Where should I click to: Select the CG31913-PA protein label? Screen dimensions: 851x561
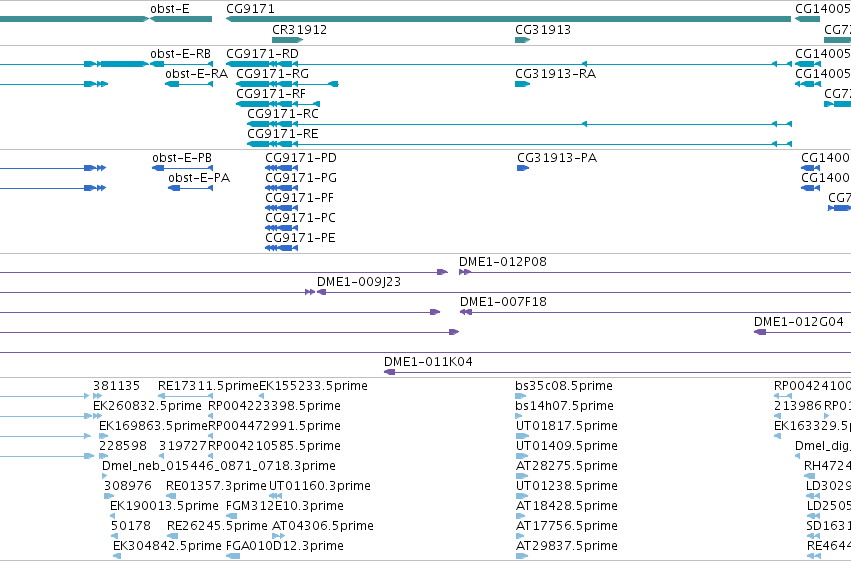pyautogui.click(x=557, y=158)
